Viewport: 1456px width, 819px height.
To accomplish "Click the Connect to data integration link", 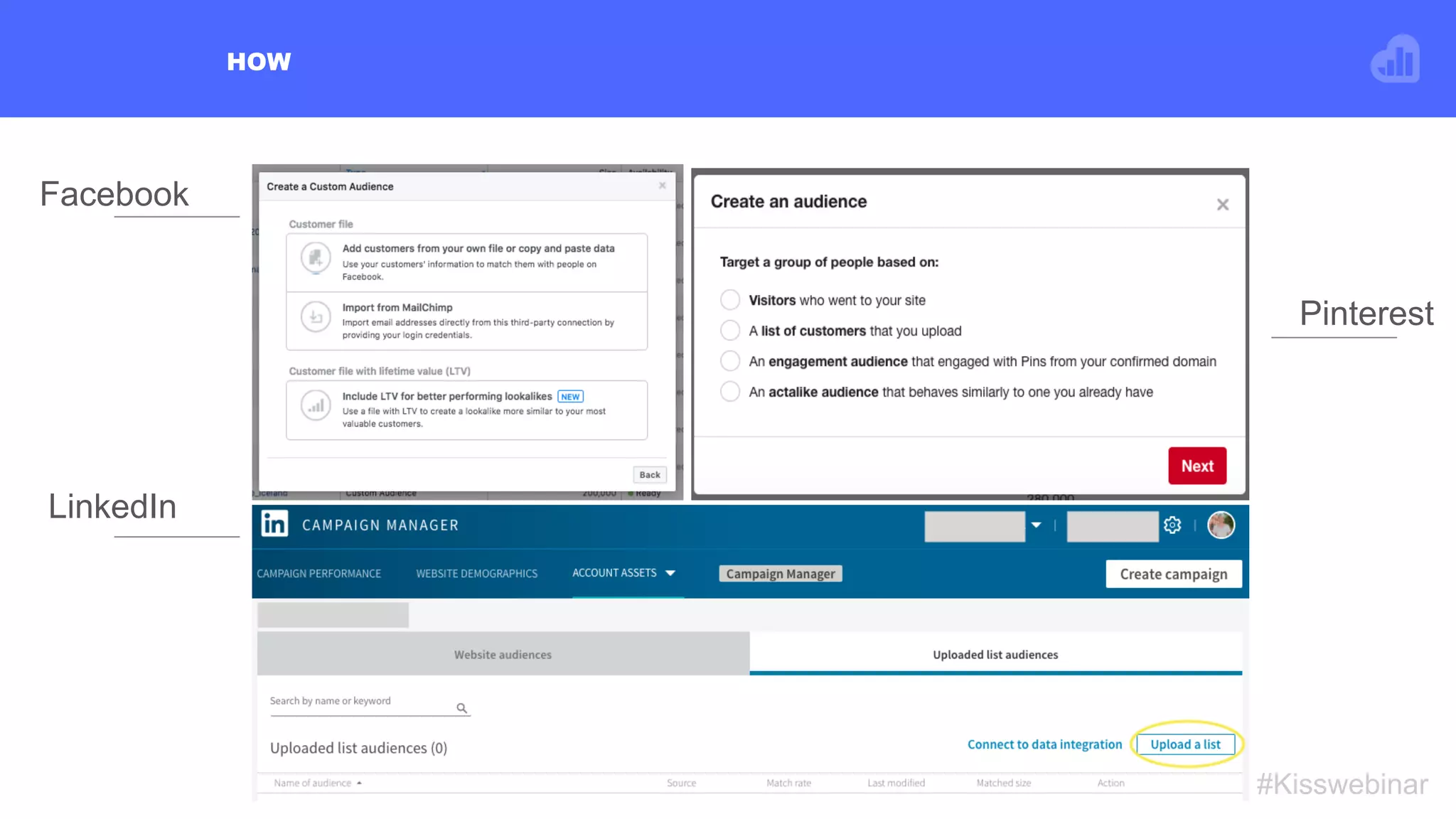I will tap(1044, 744).
